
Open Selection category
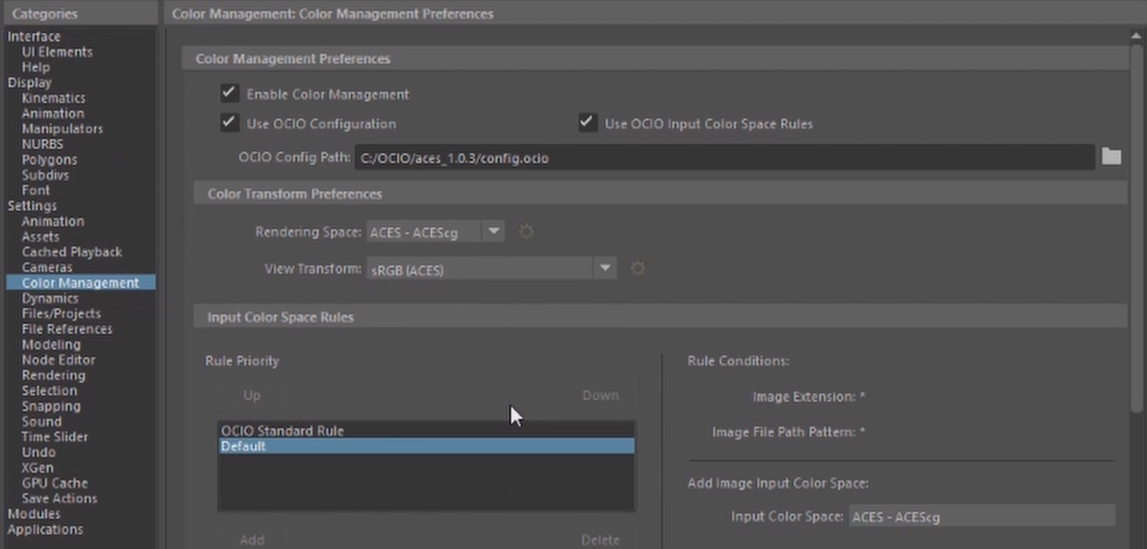[x=49, y=390]
